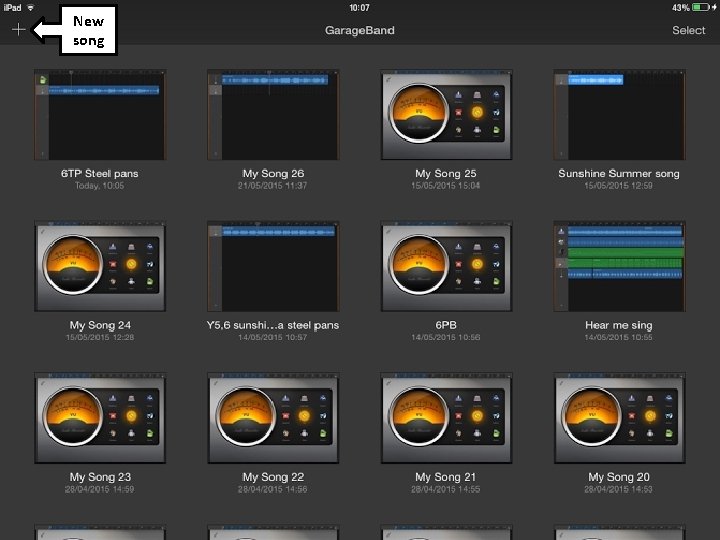Open the My Song 26 thumbnail

(x=273, y=115)
